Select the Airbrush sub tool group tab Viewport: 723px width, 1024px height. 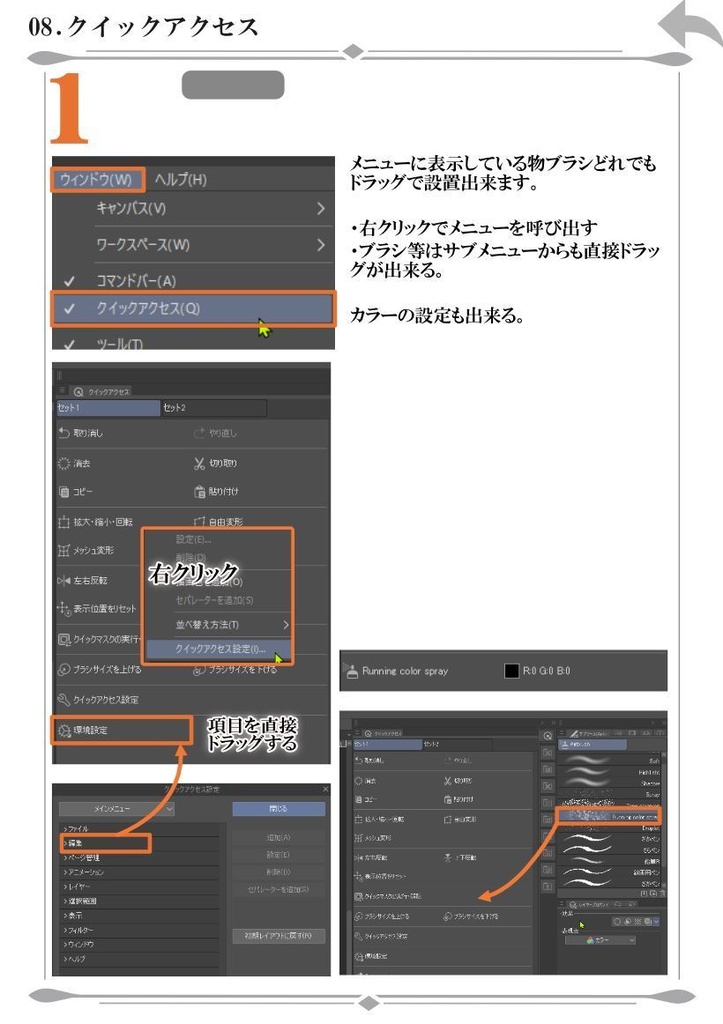593,744
